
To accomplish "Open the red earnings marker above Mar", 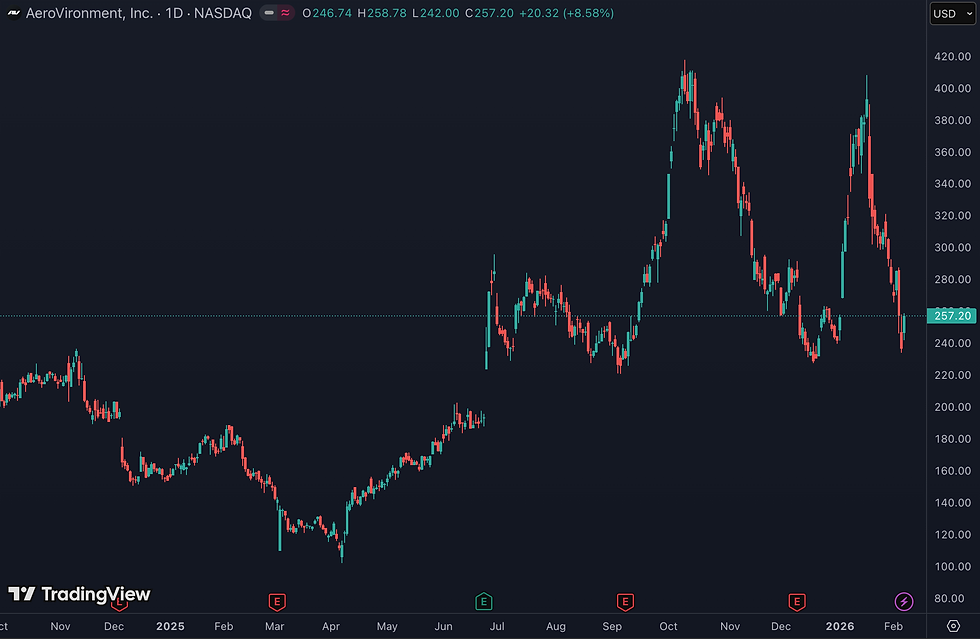I will [277, 602].
